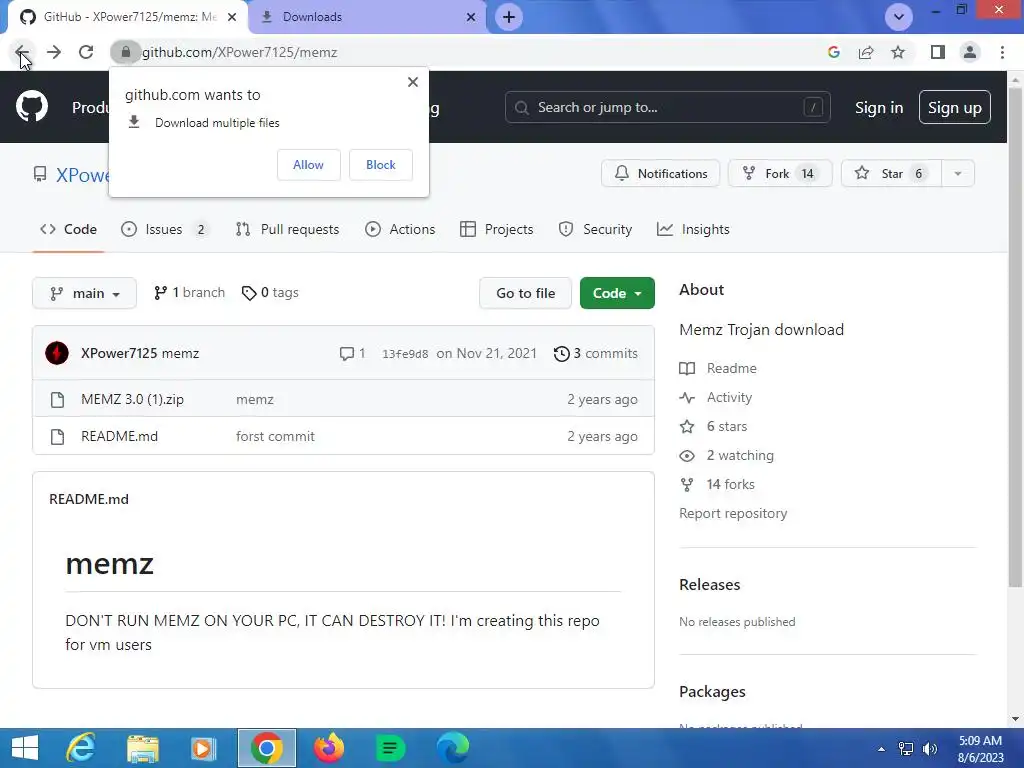Open Microsoft Edge from taskbar

point(453,748)
